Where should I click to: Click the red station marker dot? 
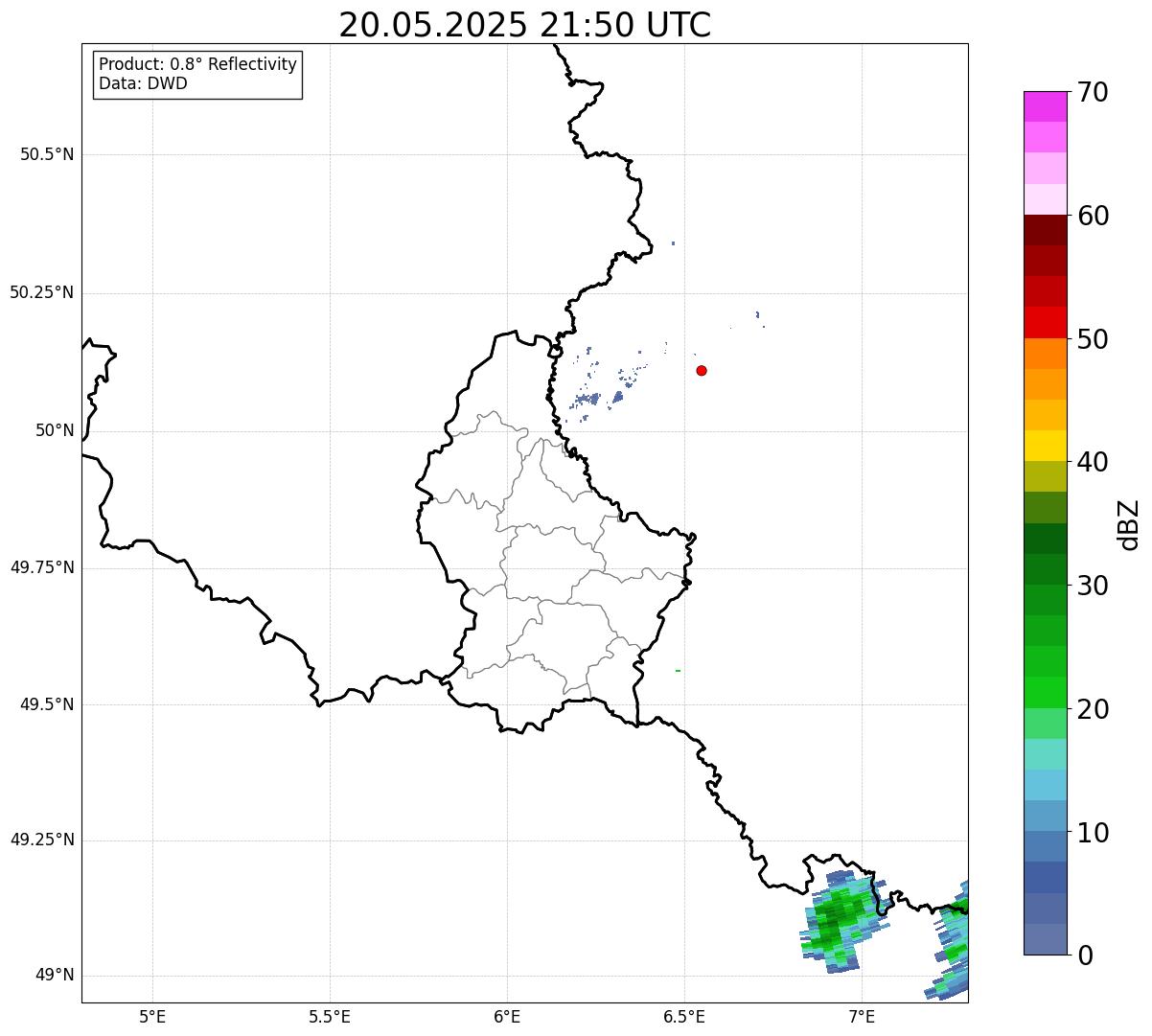click(x=702, y=370)
